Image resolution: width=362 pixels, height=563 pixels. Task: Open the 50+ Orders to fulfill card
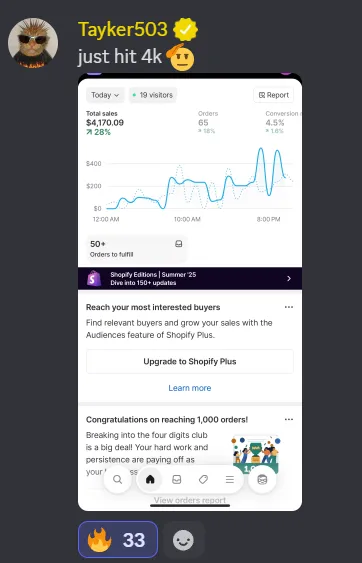click(137, 248)
